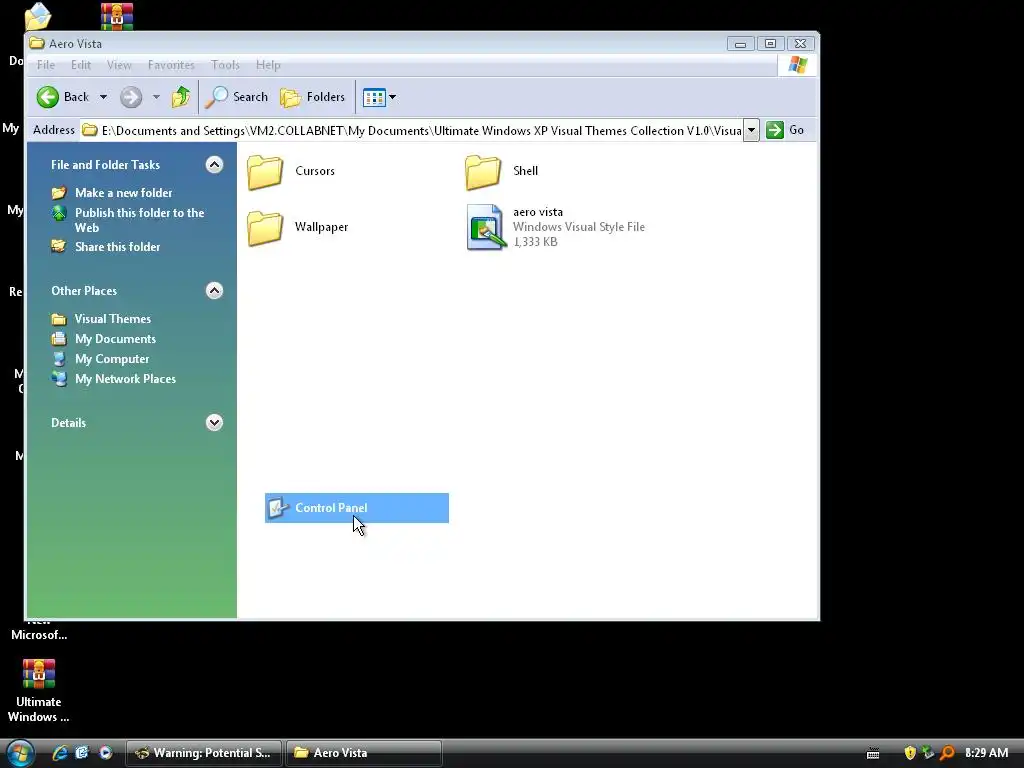Open the Forward history dropdown arrow
Viewport: 1024px width, 768px height.
(x=156, y=97)
